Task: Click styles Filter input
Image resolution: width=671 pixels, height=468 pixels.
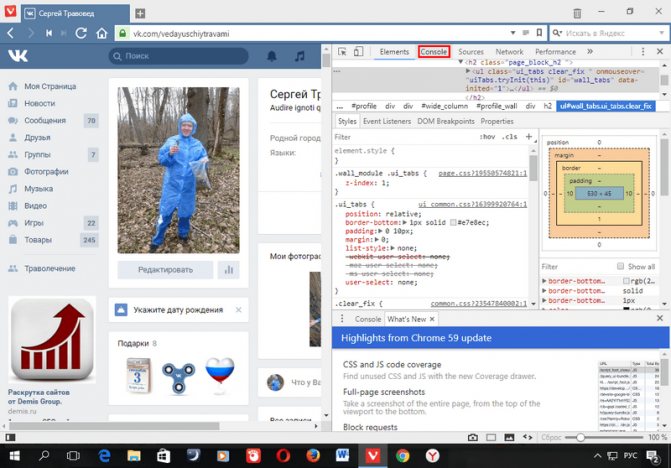Action: [x=402, y=137]
